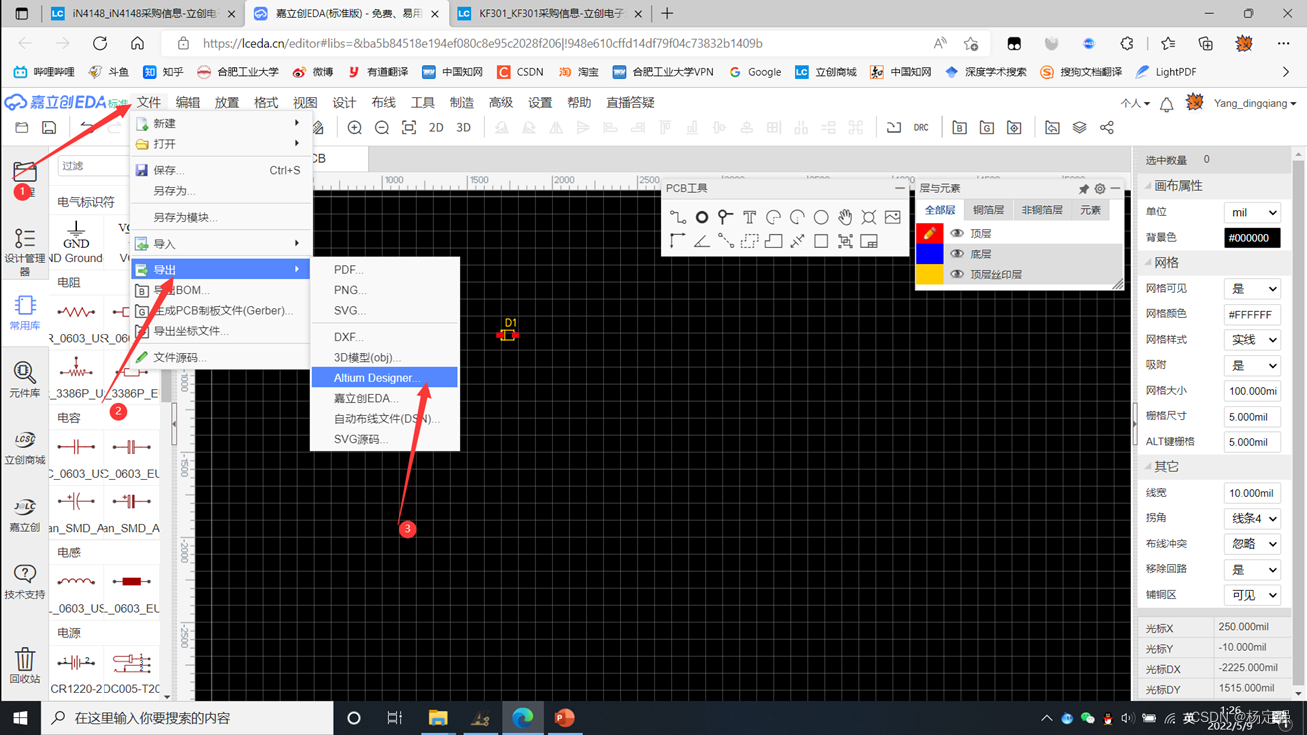Open the 吸附 dropdown
Image resolution: width=1307 pixels, height=735 pixels.
click(x=1252, y=366)
